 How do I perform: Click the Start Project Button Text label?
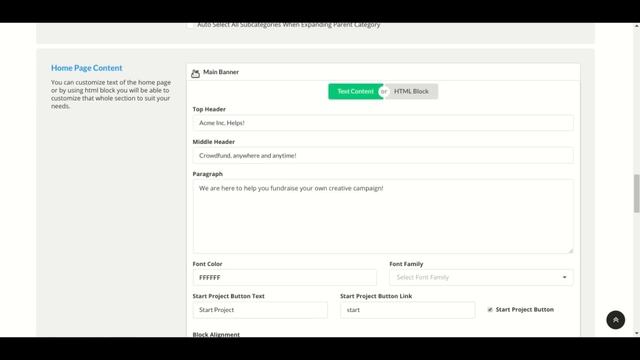[x=229, y=296]
